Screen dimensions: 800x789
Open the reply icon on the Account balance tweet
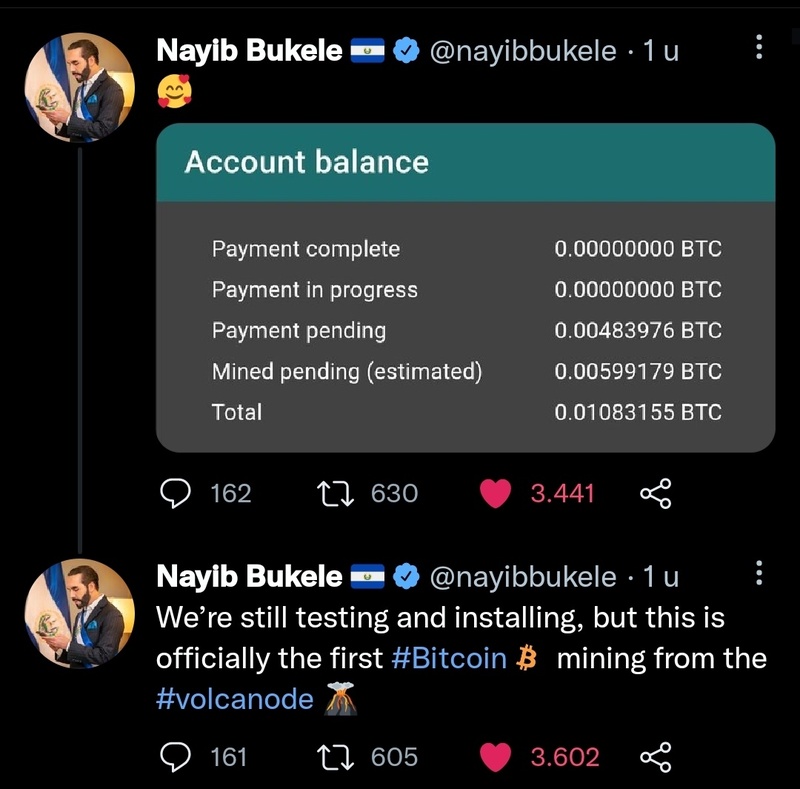click(174, 493)
